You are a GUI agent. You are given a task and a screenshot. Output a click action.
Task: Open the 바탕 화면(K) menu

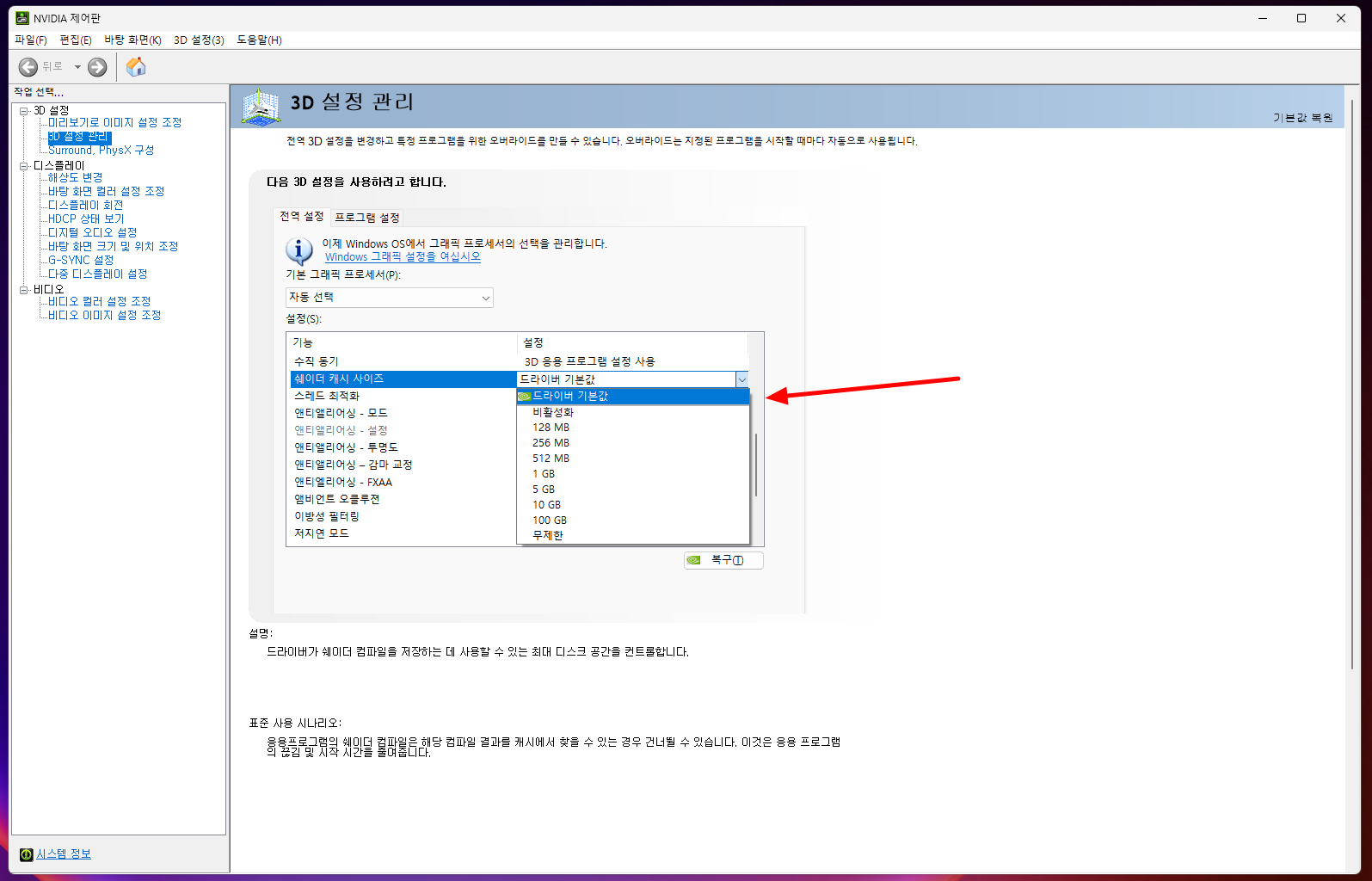(x=132, y=40)
